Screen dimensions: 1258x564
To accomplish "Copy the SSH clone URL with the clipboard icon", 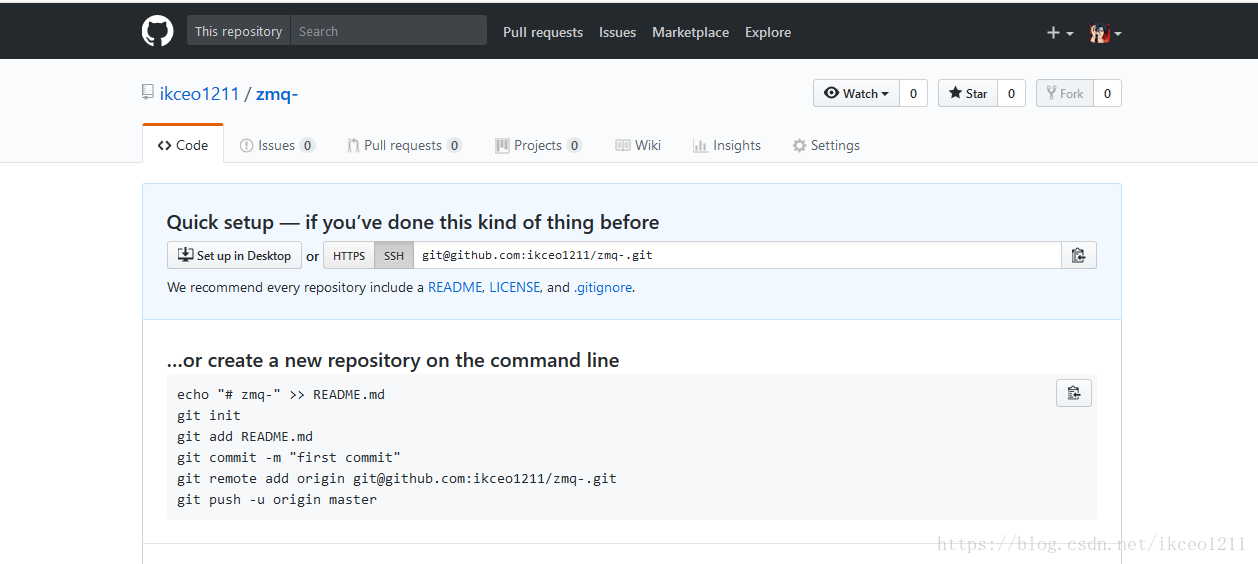I will [1078, 255].
